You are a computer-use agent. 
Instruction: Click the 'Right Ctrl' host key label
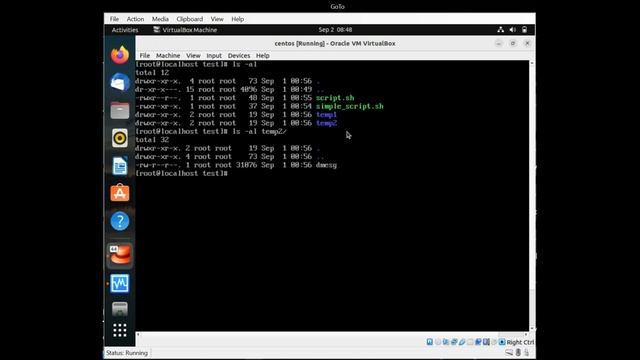point(520,342)
